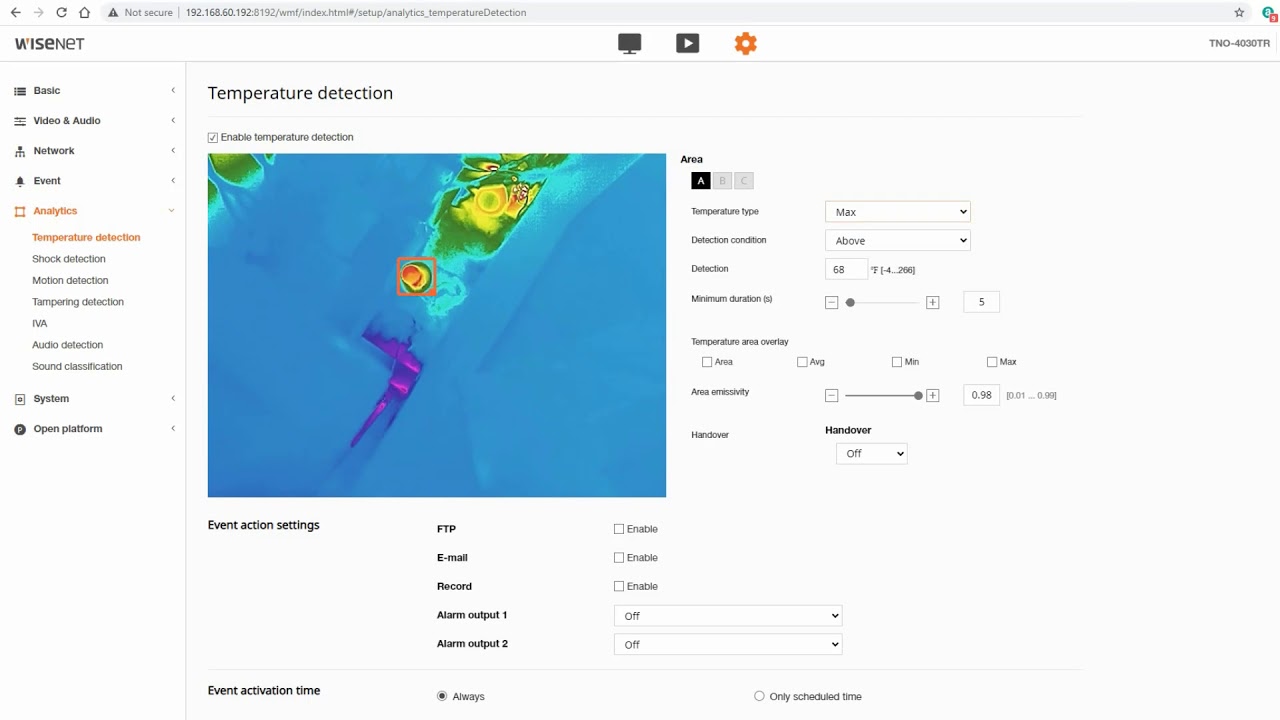1280x720 pixels.
Task: Open the playback icon in top bar
Action: [687, 44]
